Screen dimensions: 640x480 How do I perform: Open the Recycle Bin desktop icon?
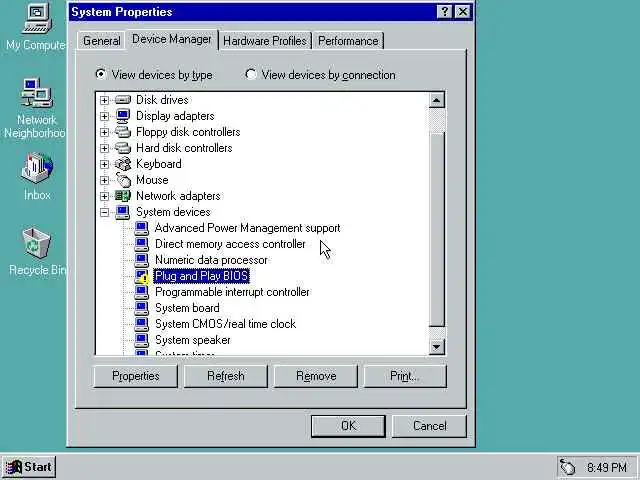pos(37,252)
